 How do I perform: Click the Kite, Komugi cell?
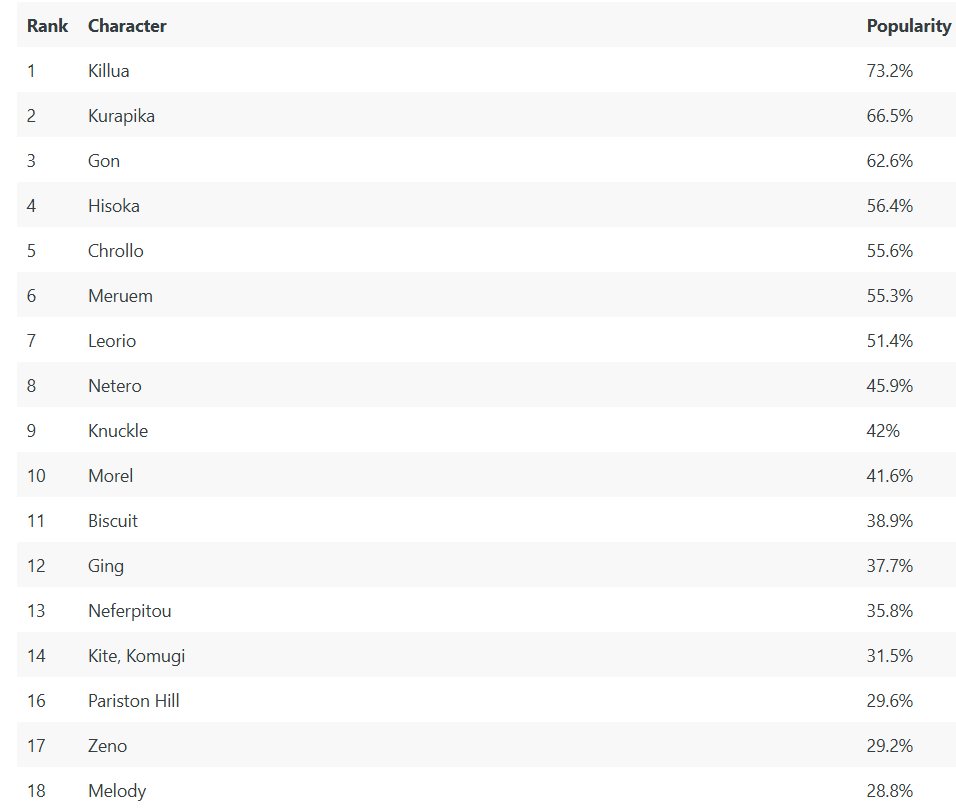pos(137,656)
